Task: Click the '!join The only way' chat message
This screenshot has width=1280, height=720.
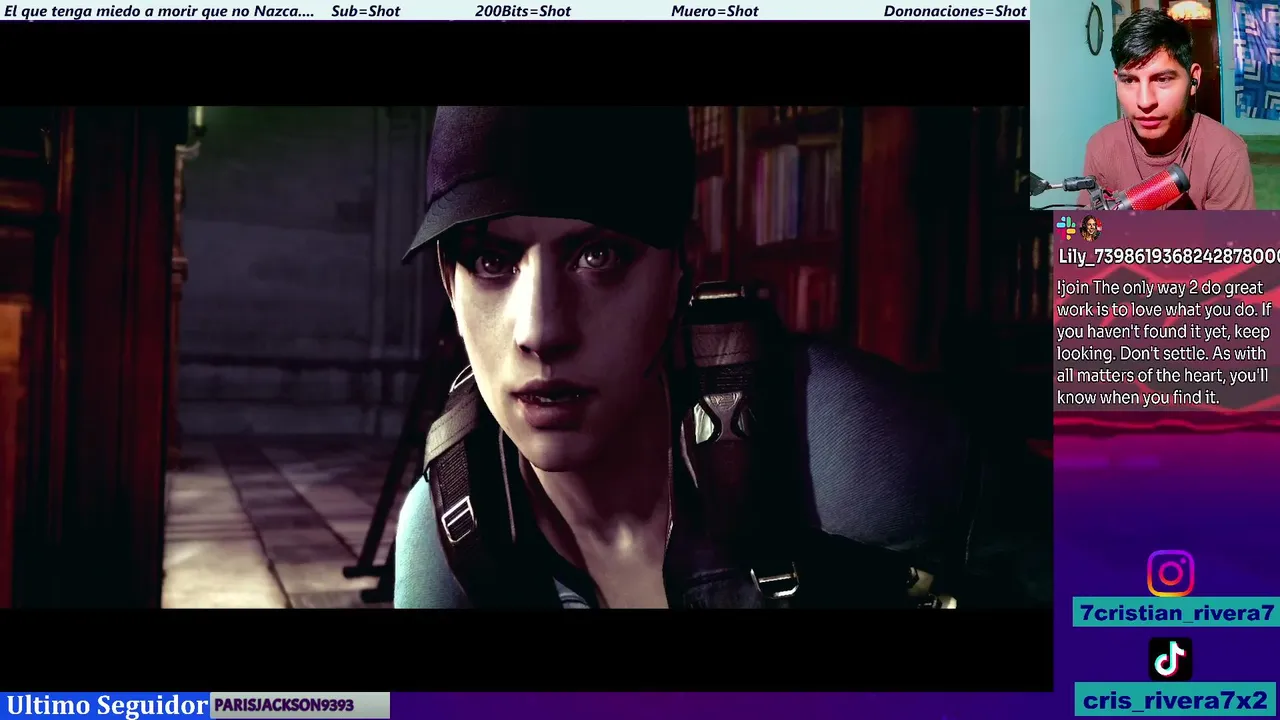Action: click(1164, 343)
